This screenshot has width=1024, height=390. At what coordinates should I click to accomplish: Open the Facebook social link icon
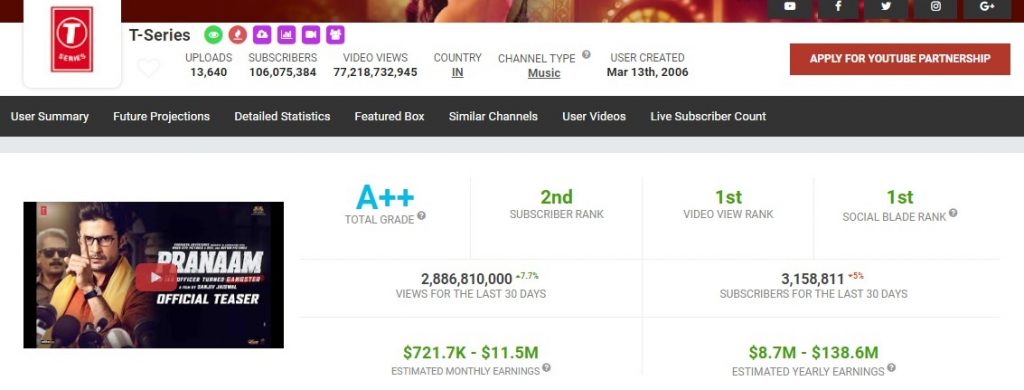click(x=838, y=7)
